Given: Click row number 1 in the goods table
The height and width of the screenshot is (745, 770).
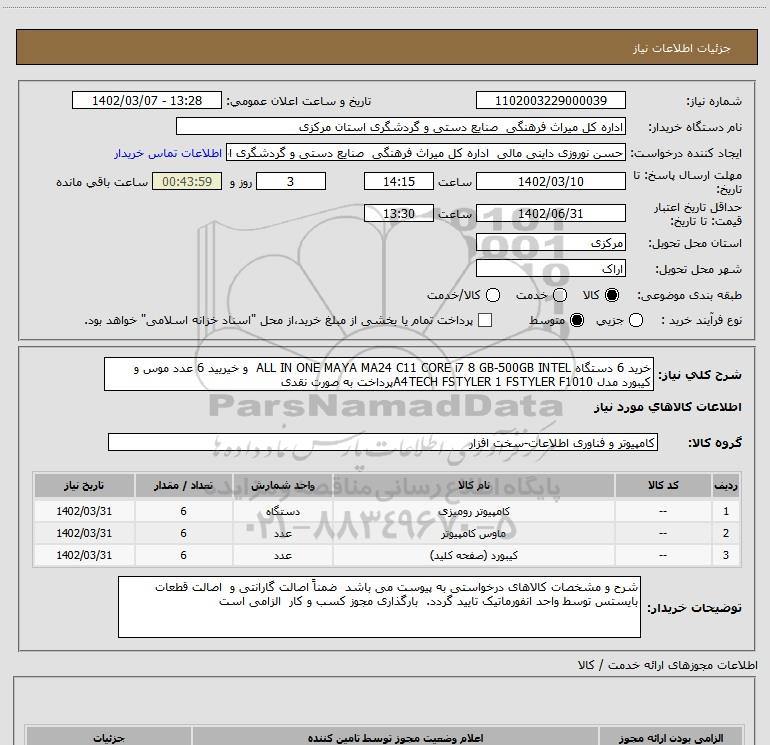Looking at the screenshot, I should click(726, 511).
